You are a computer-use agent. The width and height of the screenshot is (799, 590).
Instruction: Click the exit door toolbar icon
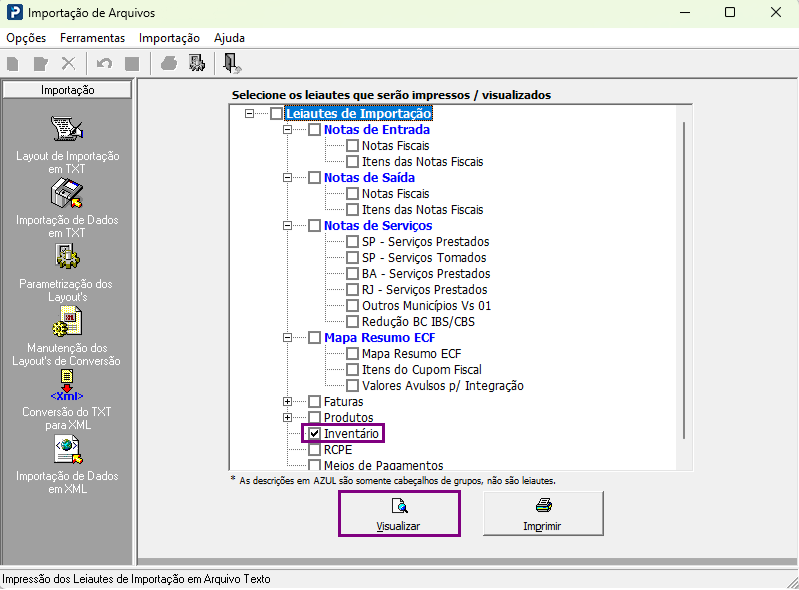click(x=232, y=64)
